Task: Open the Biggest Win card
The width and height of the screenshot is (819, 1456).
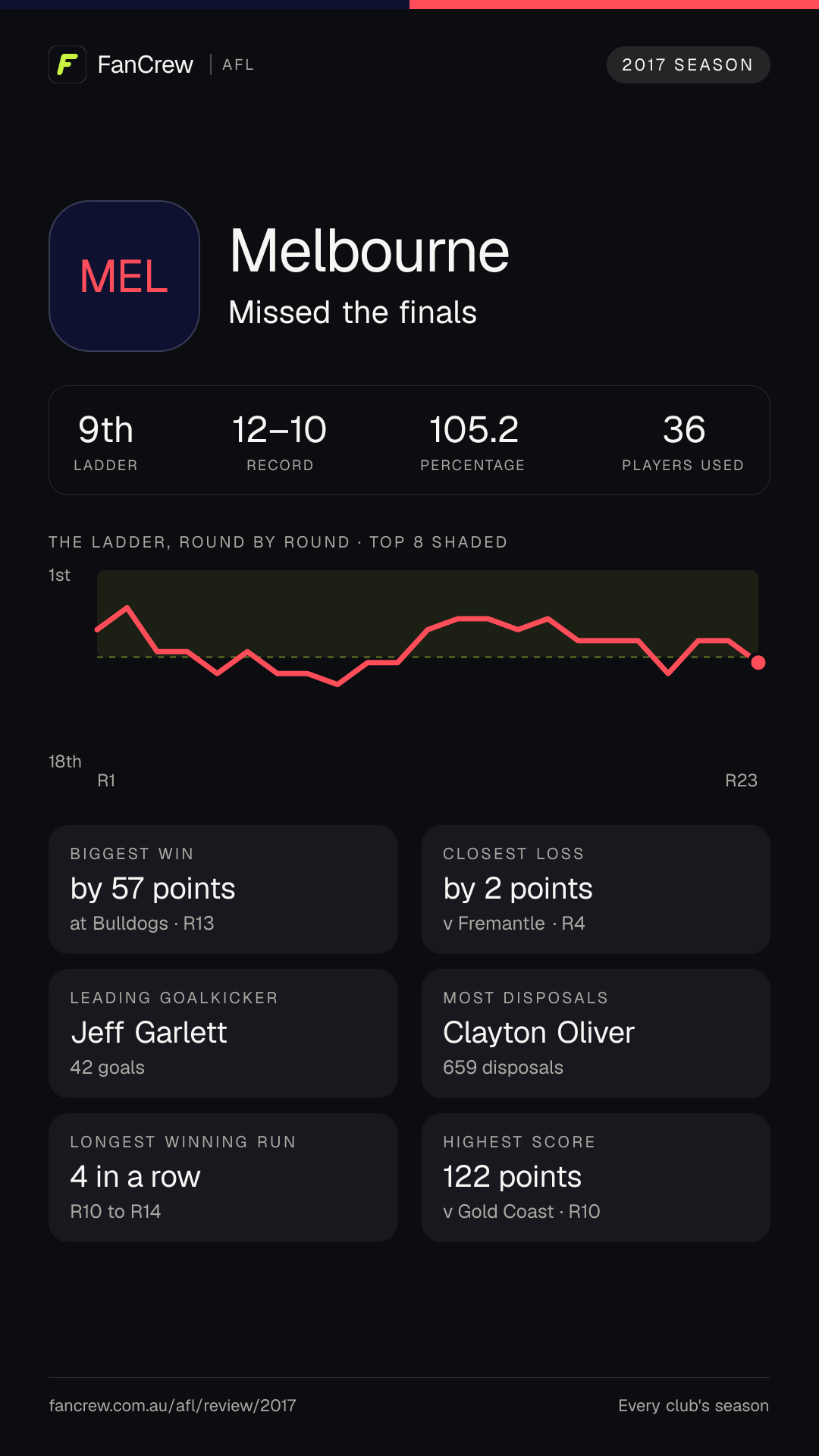Action: coord(223,890)
